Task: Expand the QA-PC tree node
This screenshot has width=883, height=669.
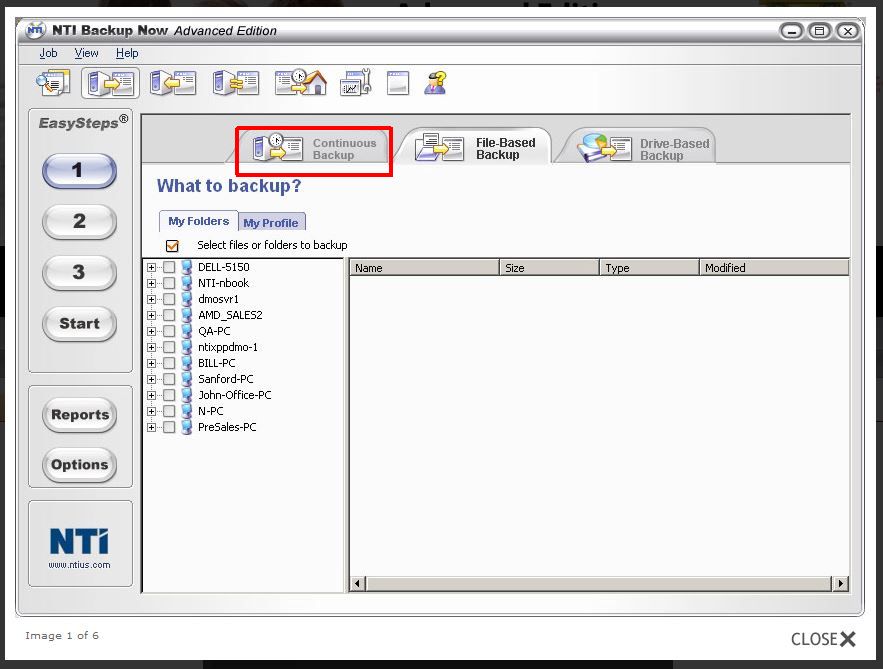Action: click(151, 332)
